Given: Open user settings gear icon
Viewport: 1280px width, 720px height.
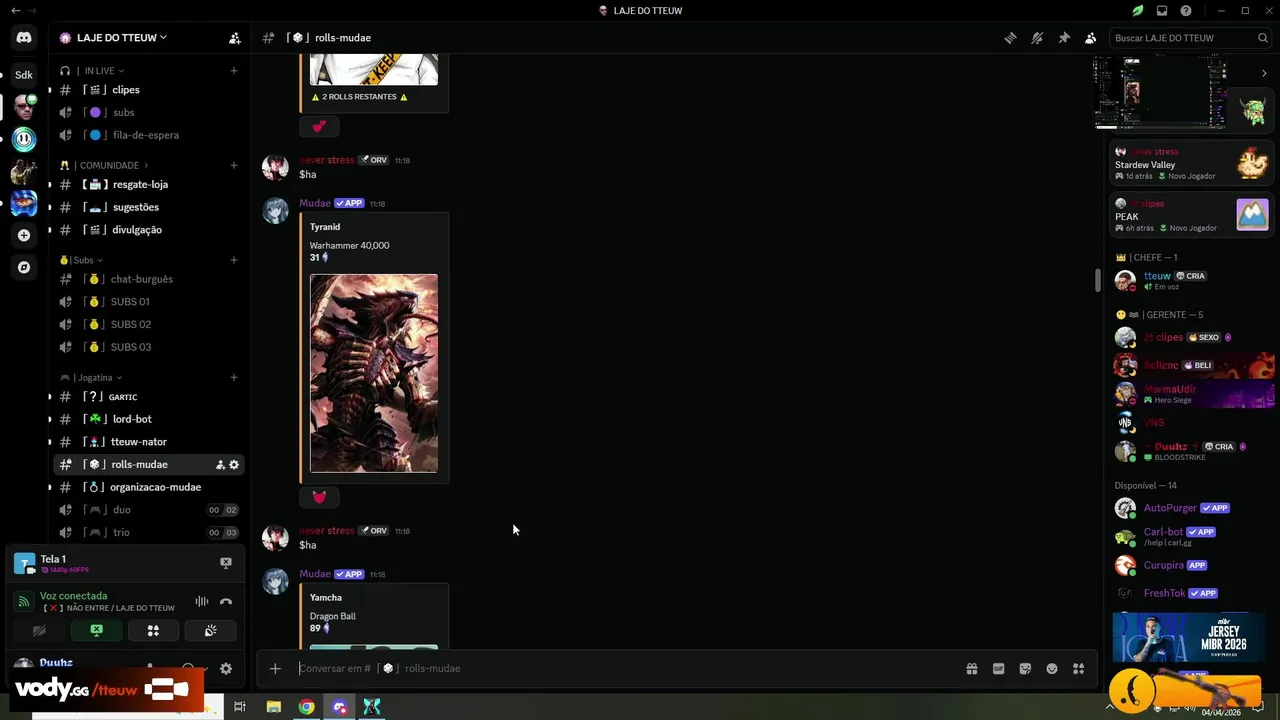Looking at the screenshot, I should [226, 669].
